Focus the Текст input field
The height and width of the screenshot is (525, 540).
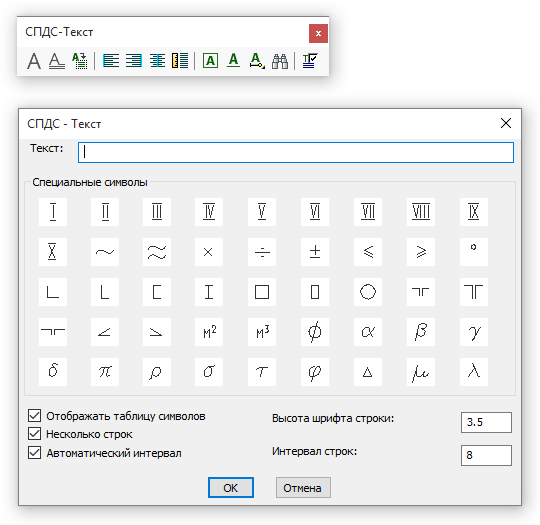point(296,152)
